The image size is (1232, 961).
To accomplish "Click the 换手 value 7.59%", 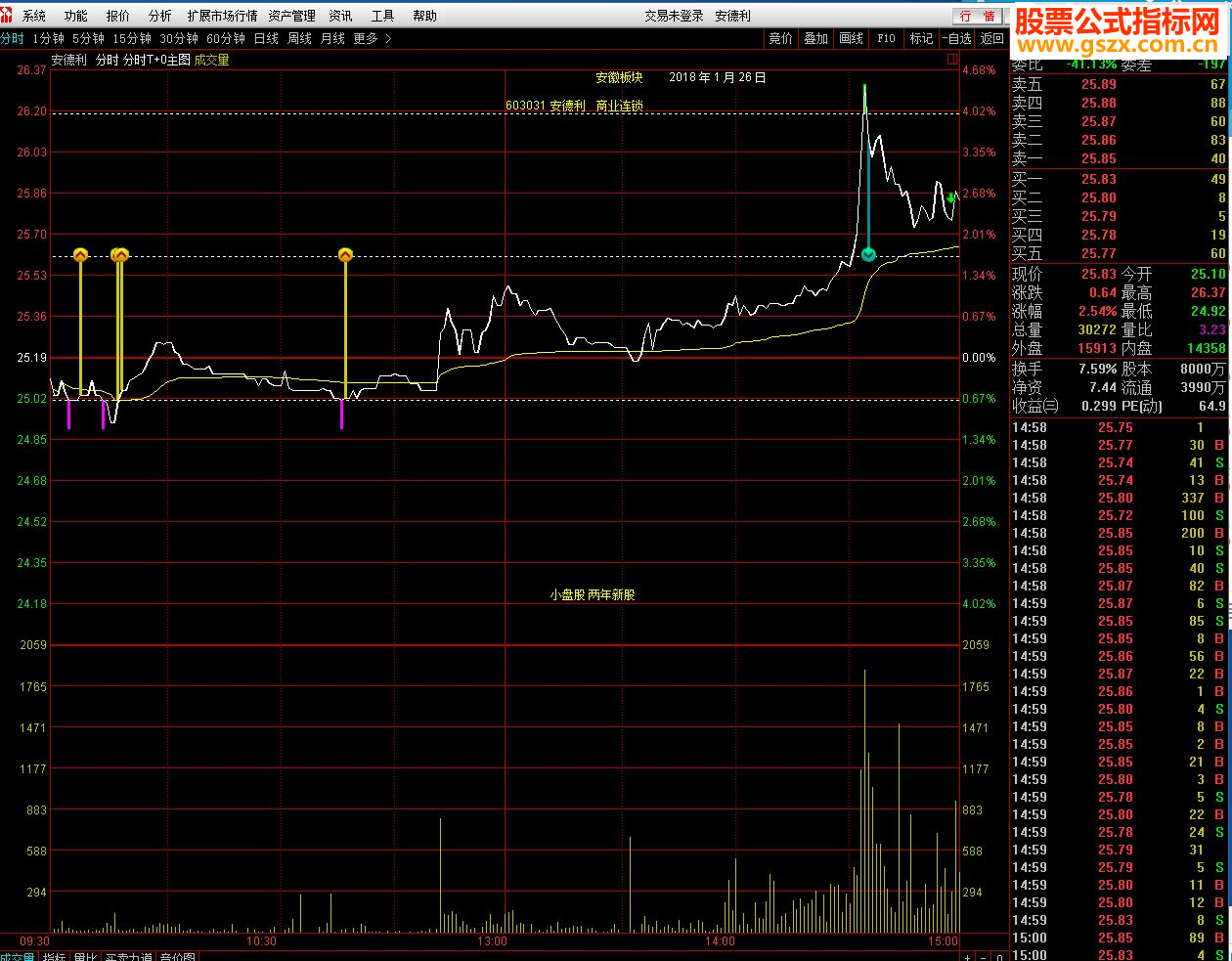I will click(1097, 369).
